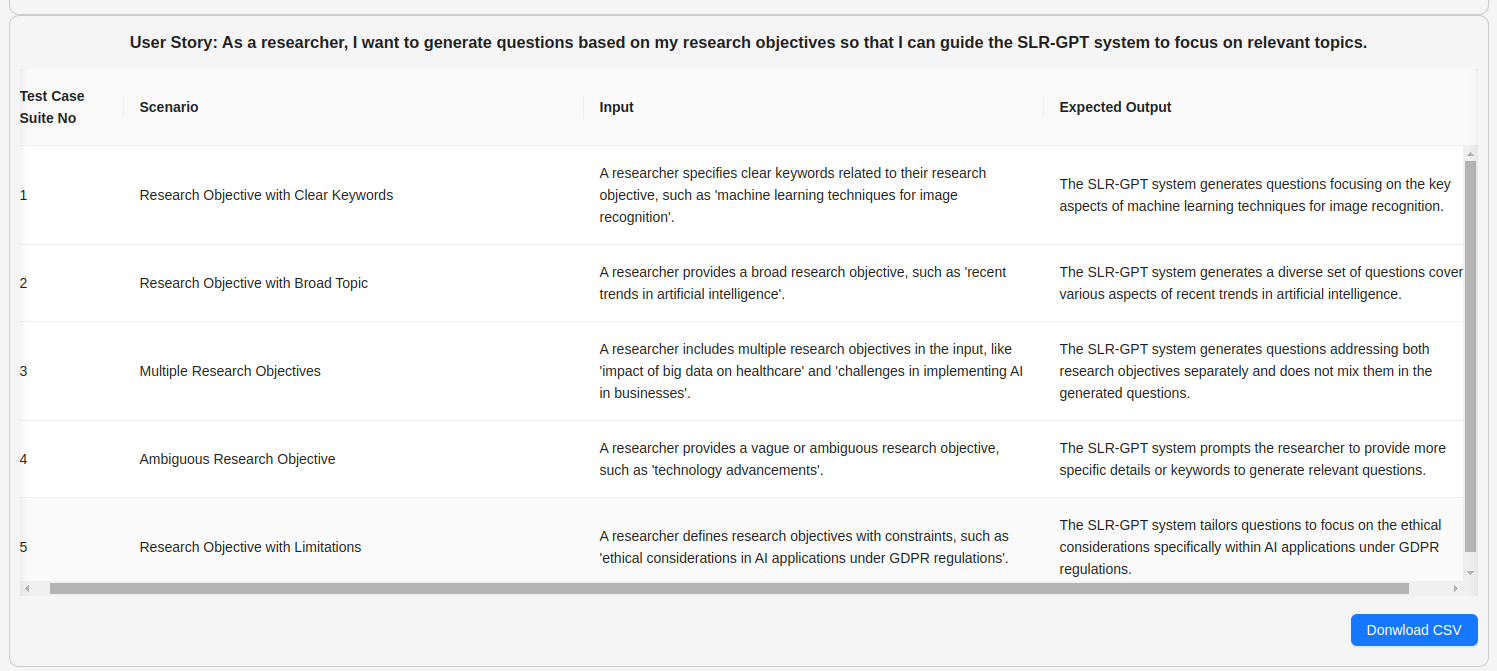Click the horizontal scrollbar left arrow

pyautogui.click(x=27, y=589)
